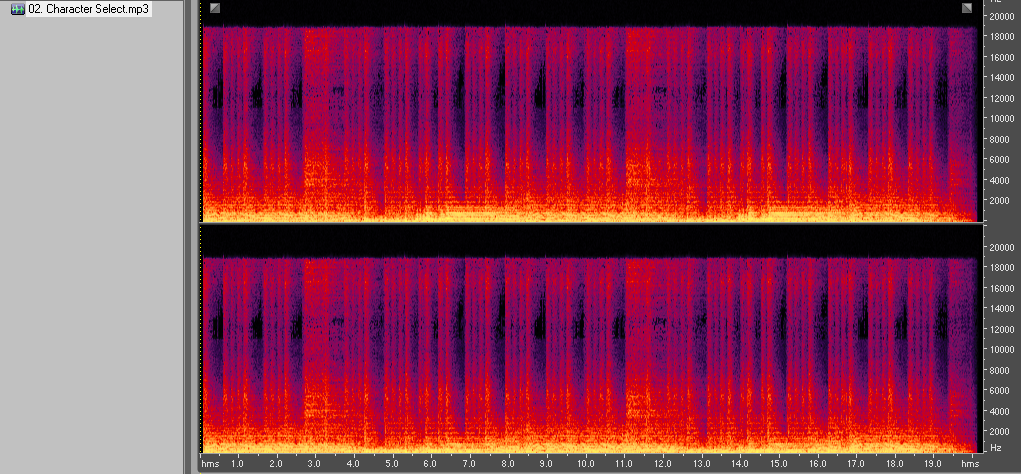The height and width of the screenshot is (474, 1021).
Task: Click the 18000 label on lower channel frequency scale
Action: (x=1004, y=268)
